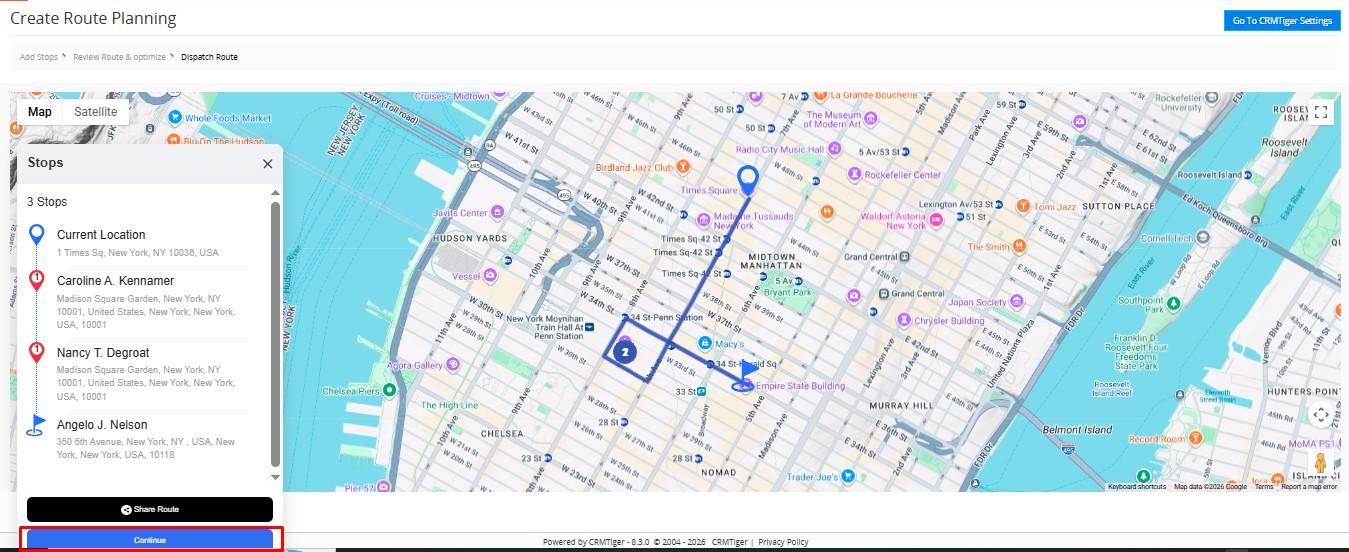
Task: Close the Stops panel
Action: point(267,164)
